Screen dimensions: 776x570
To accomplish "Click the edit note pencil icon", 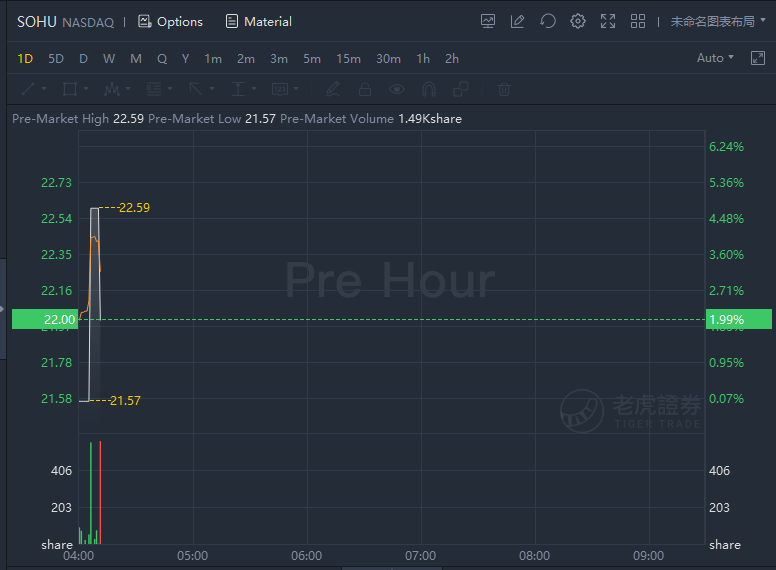I will (518, 21).
